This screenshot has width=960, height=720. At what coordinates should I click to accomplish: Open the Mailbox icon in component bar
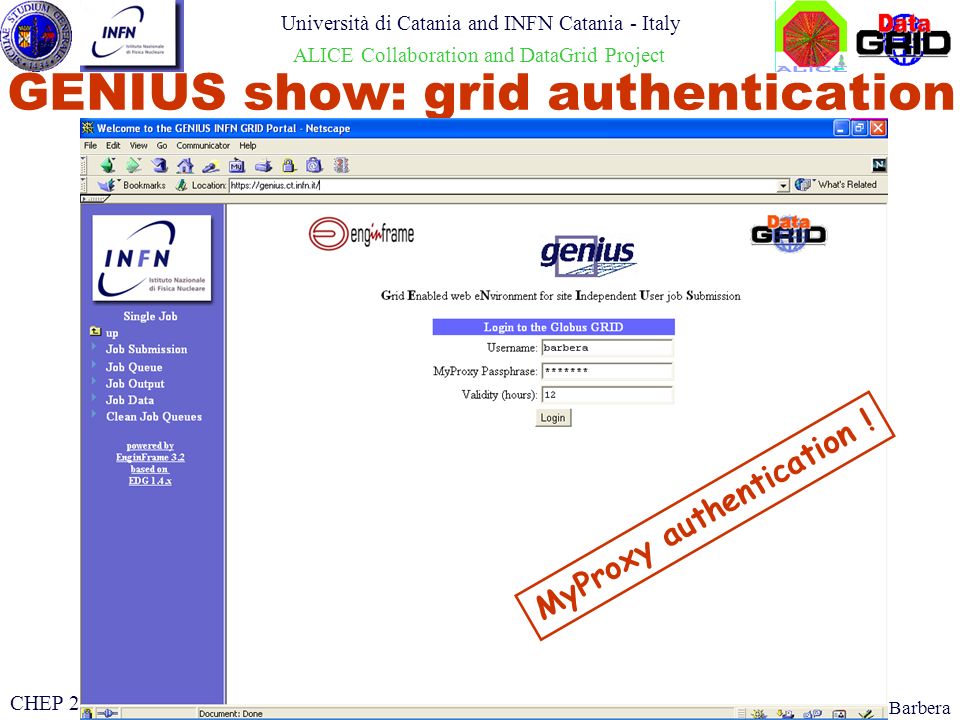pyautogui.click(x=786, y=714)
